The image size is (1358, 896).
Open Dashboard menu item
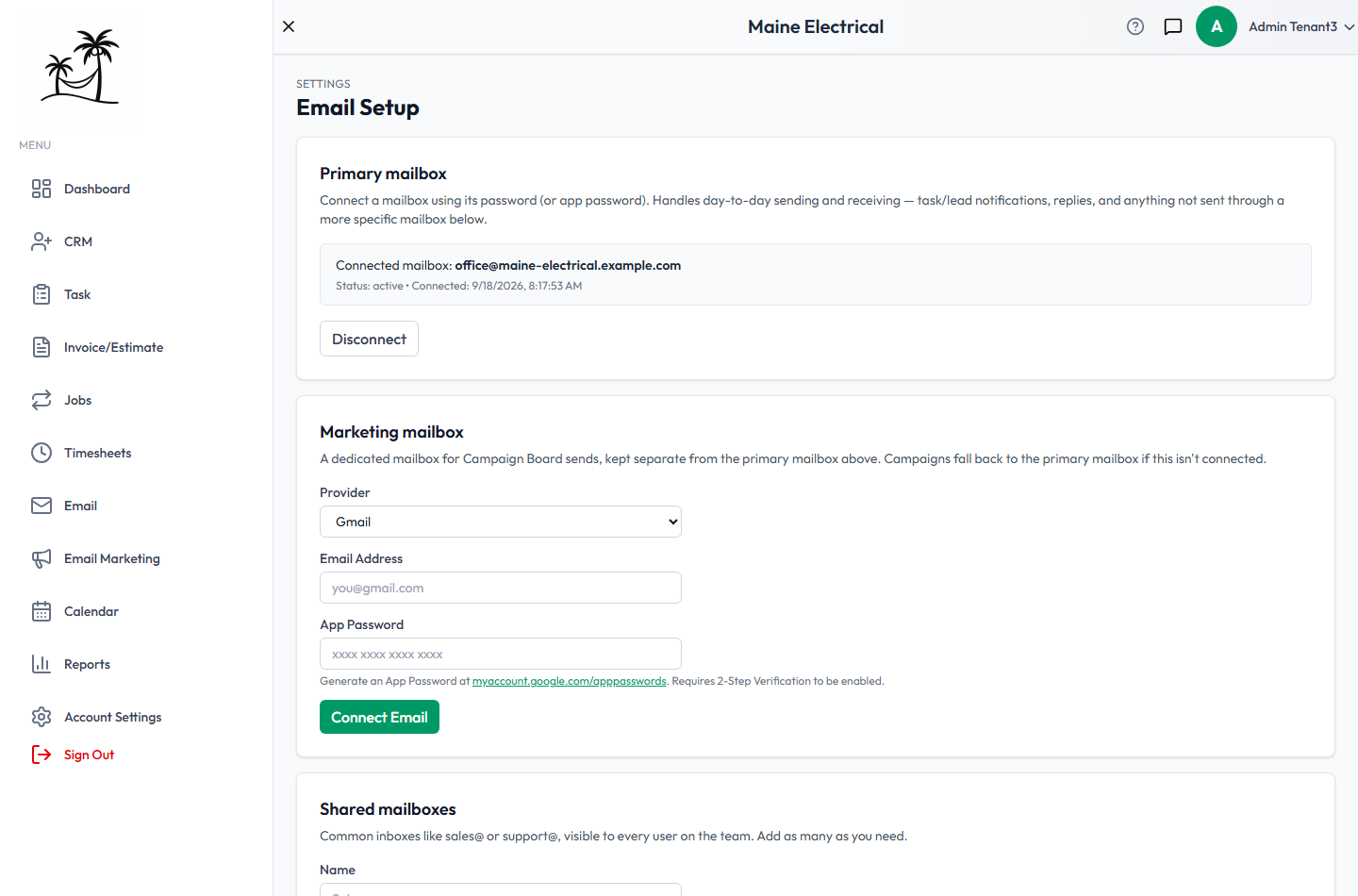pyautogui.click(x=97, y=189)
